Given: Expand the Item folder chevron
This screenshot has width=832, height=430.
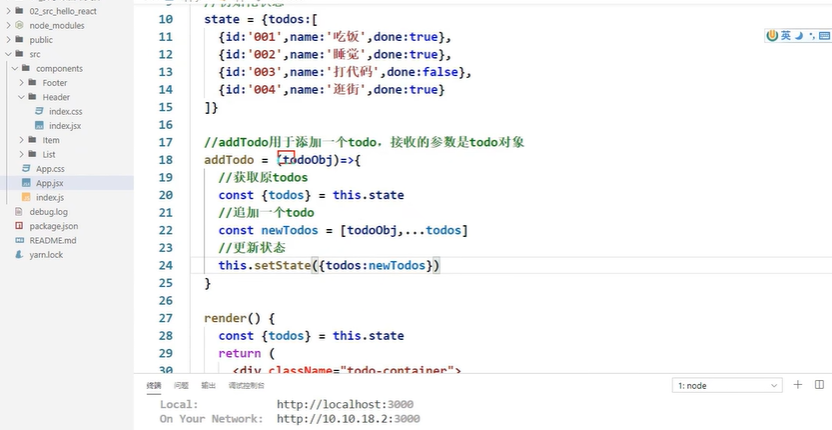Looking at the screenshot, I should (21, 140).
